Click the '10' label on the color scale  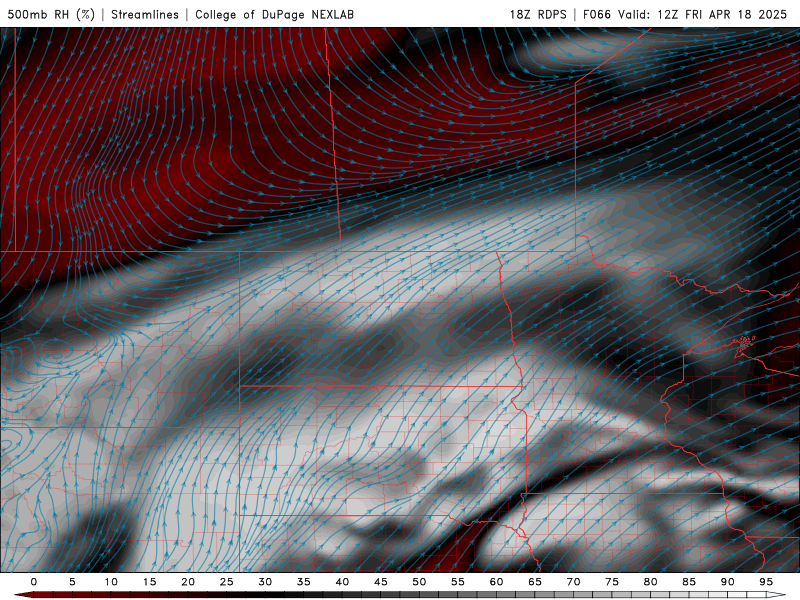[111, 582]
